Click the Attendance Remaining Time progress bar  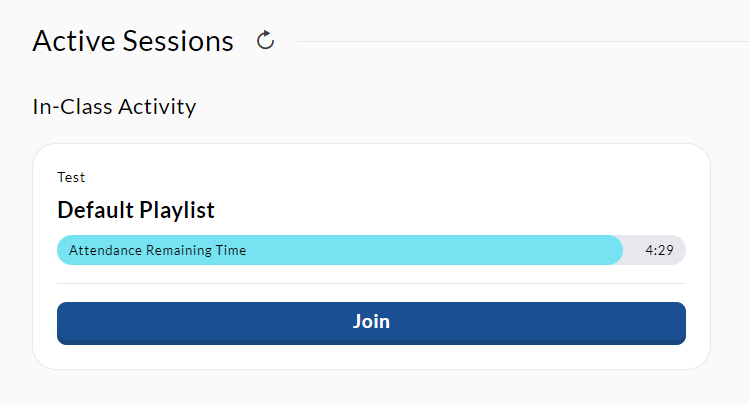pos(371,250)
